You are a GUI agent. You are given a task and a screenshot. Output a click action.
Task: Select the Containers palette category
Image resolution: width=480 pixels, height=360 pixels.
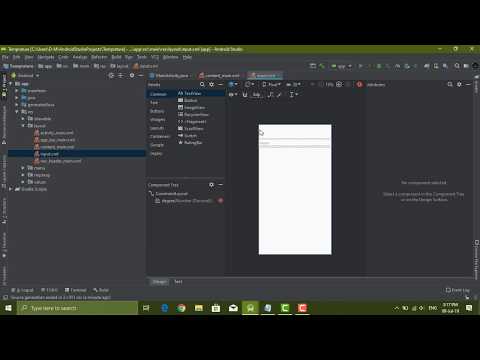click(x=160, y=136)
